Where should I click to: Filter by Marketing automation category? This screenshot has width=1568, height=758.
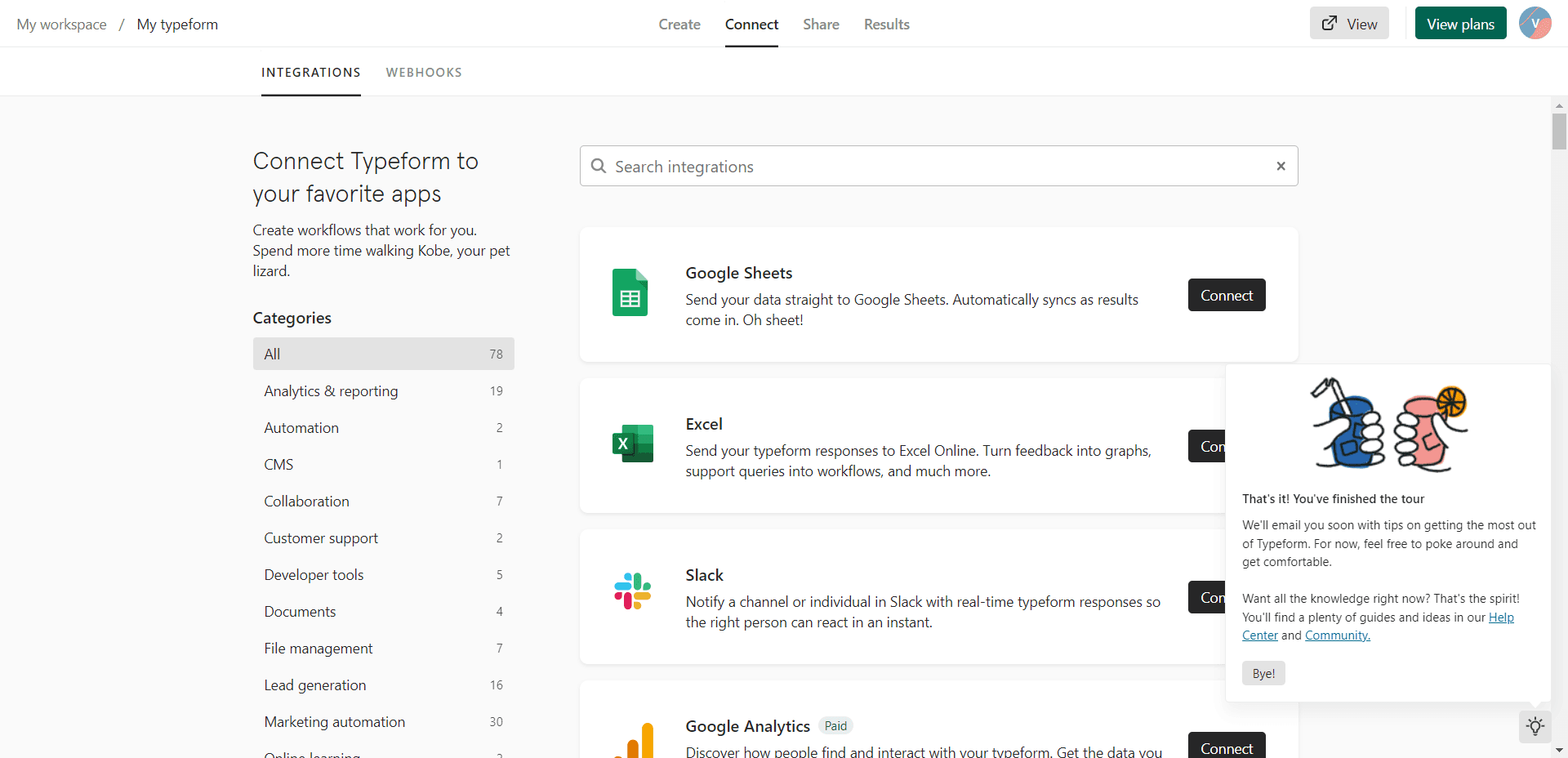pos(384,721)
